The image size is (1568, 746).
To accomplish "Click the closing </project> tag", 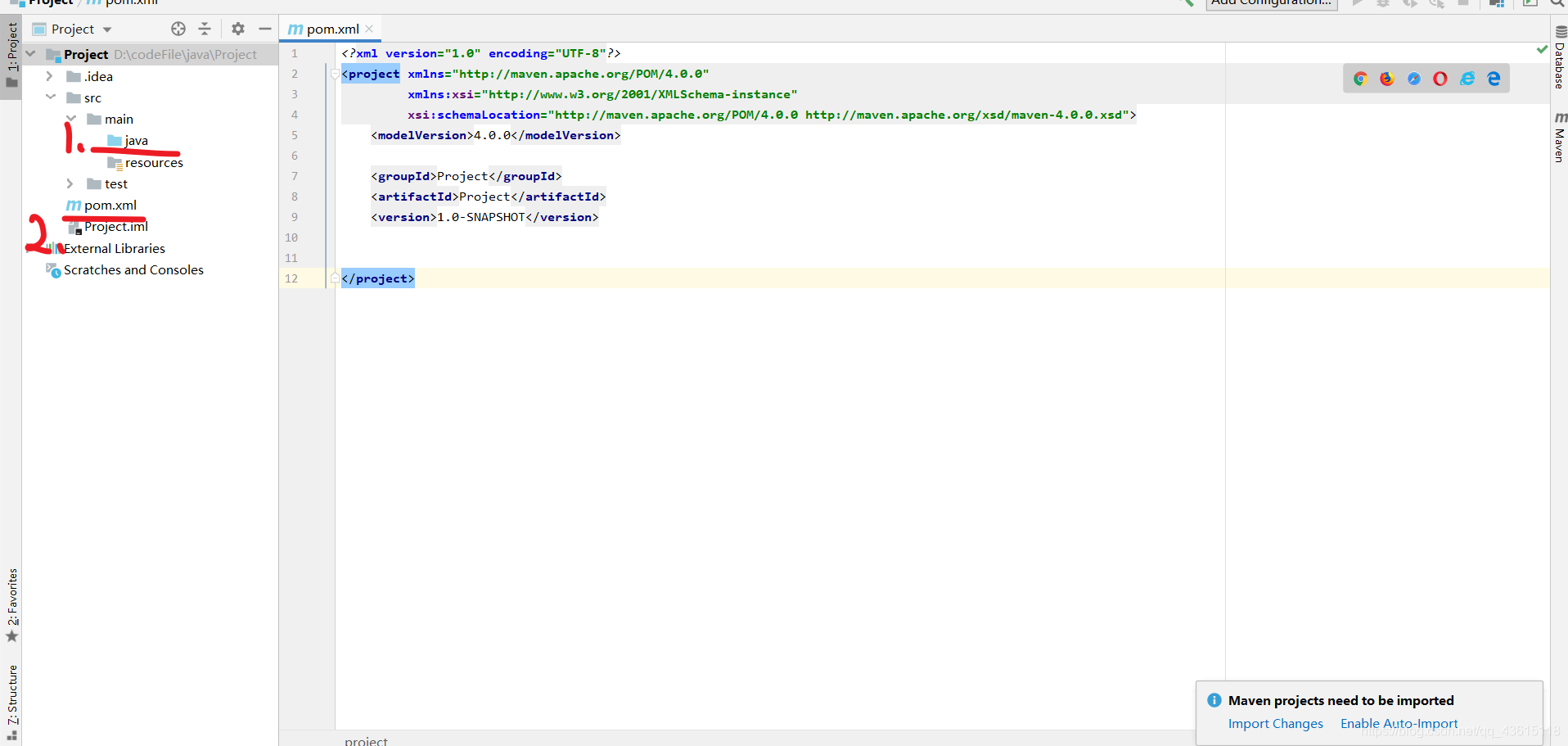I will click(x=378, y=278).
